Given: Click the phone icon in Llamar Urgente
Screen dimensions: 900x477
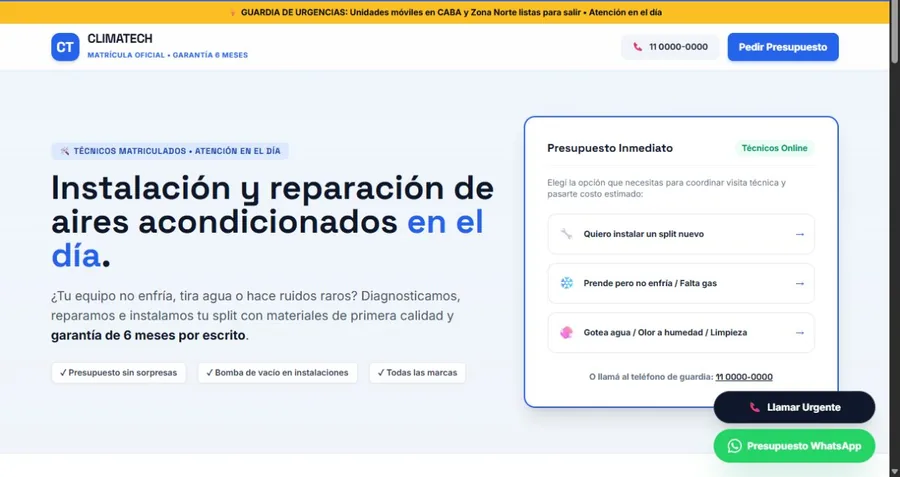Looking at the screenshot, I should click(x=754, y=407).
